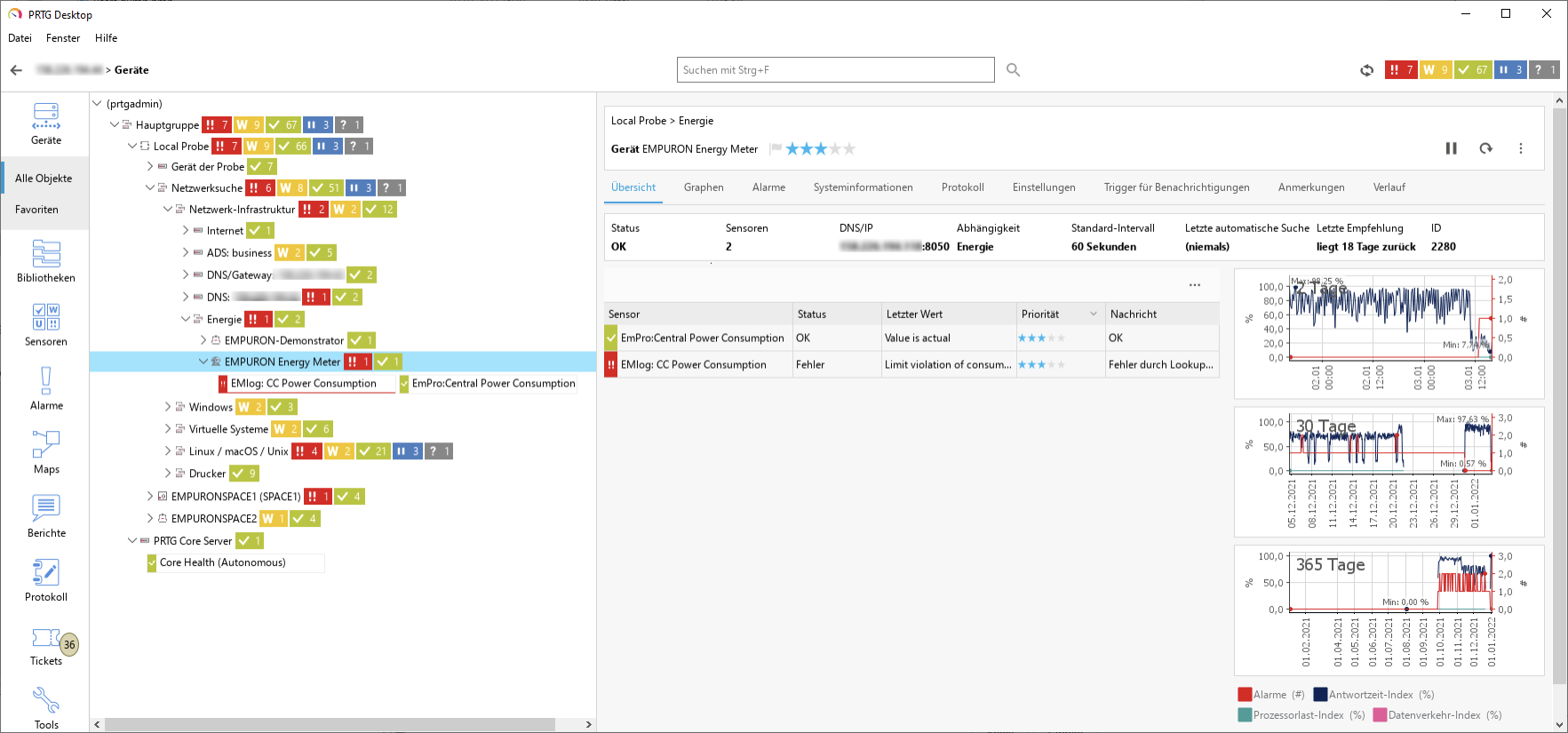Click the Alarme red legend swatch
This screenshot has height=733, width=1568.
(x=1245, y=695)
